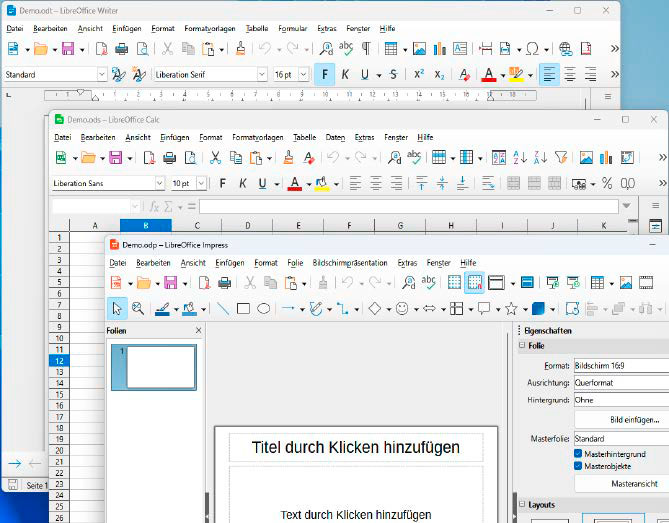This screenshot has height=523, width=669.
Task: Select slide 1 thumbnail in Folien panel
Action: [x=154, y=367]
